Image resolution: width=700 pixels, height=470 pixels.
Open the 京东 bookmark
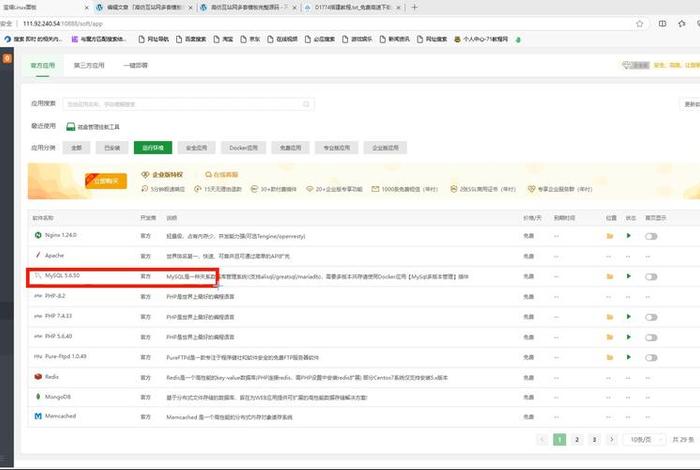tap(250, 39)
